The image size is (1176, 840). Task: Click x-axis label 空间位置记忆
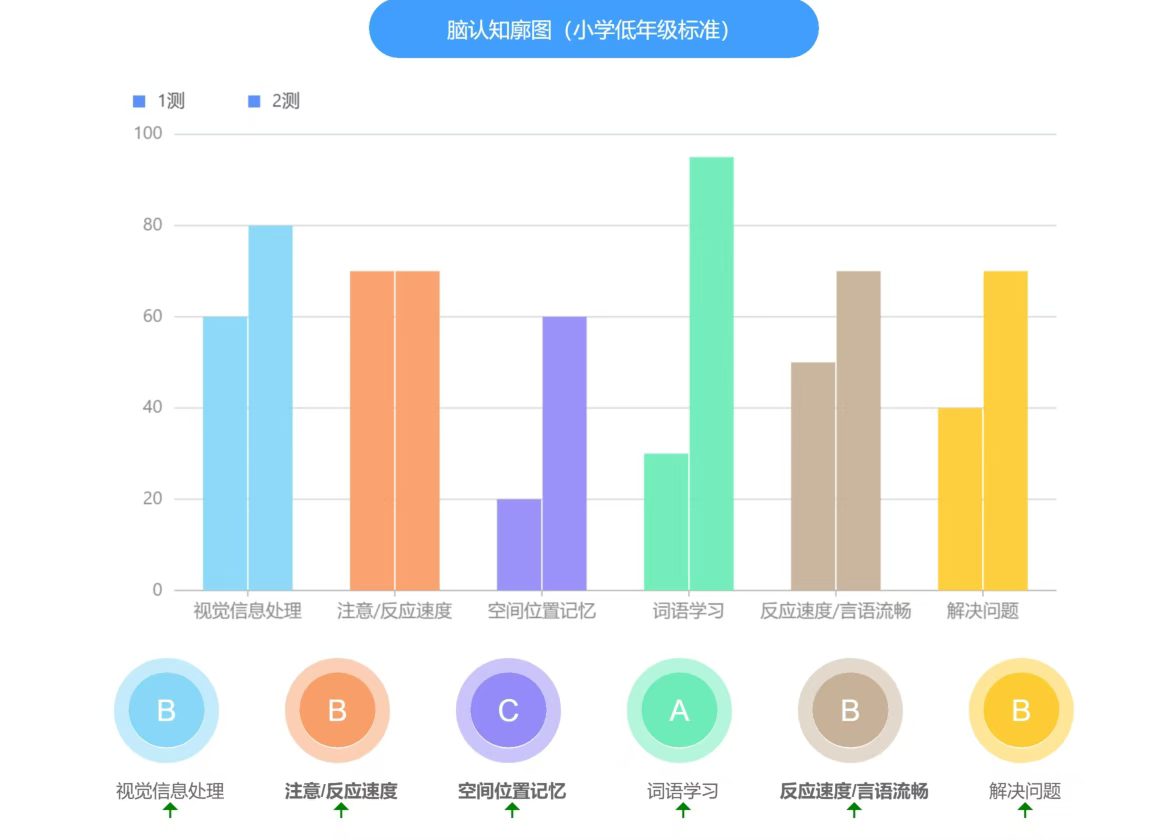(x=542, y=611)
